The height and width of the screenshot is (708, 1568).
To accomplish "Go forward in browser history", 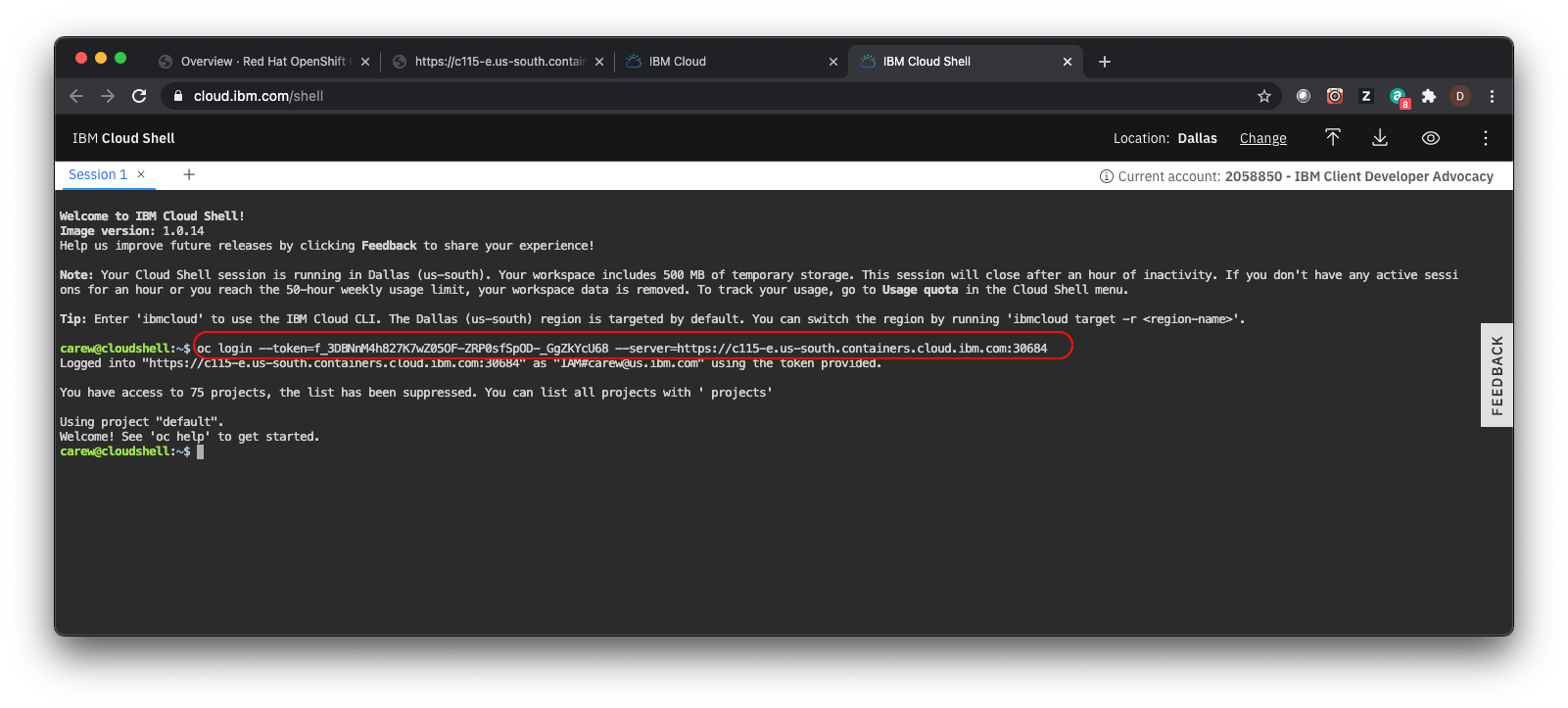I will (x=108, y=96).
